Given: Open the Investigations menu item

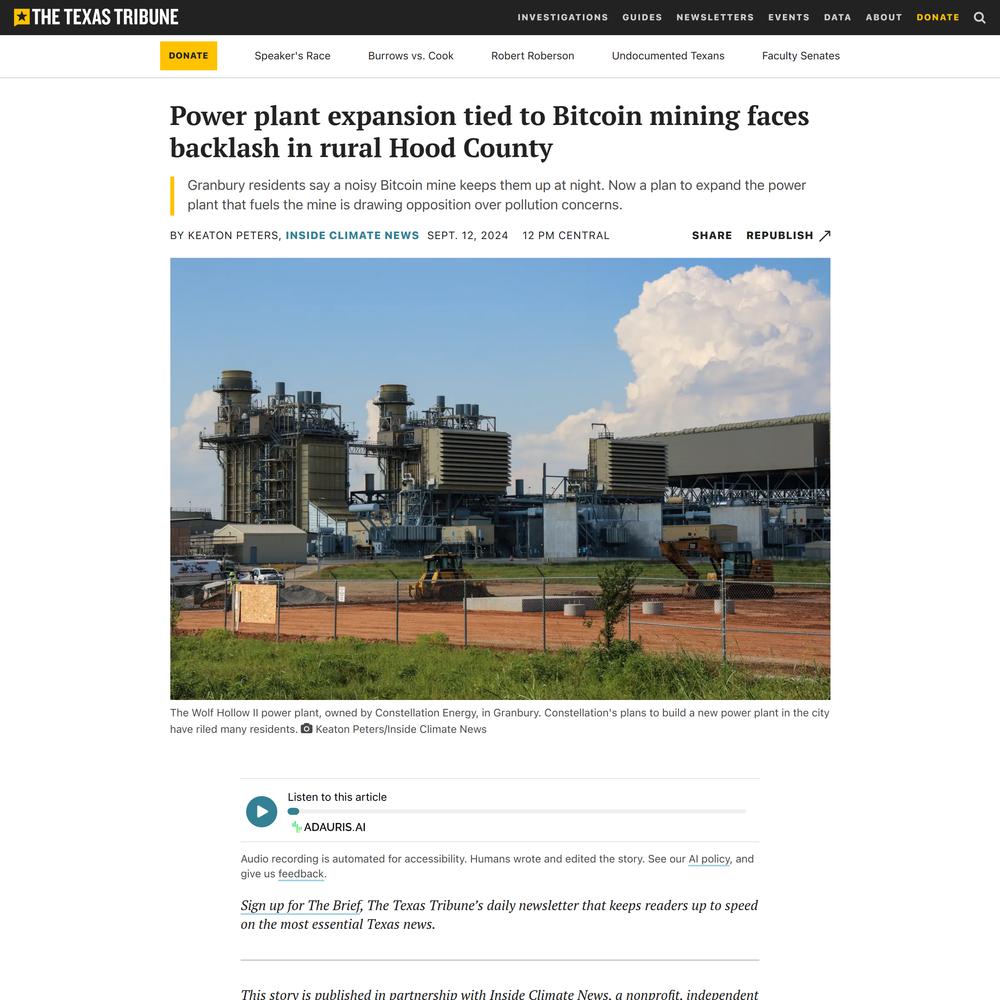Looking at the screenshot, I should click(562, 17).
